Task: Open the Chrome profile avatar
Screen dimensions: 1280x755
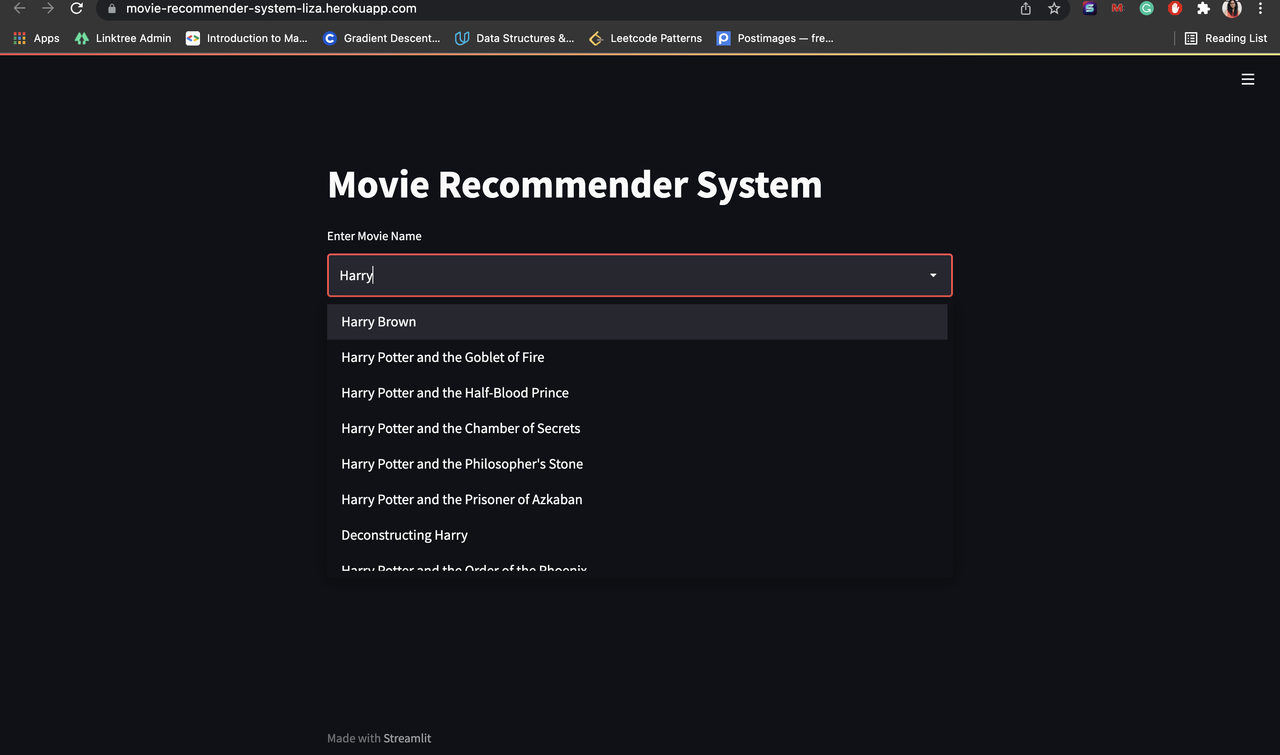Action: [x=1231, y=8]
